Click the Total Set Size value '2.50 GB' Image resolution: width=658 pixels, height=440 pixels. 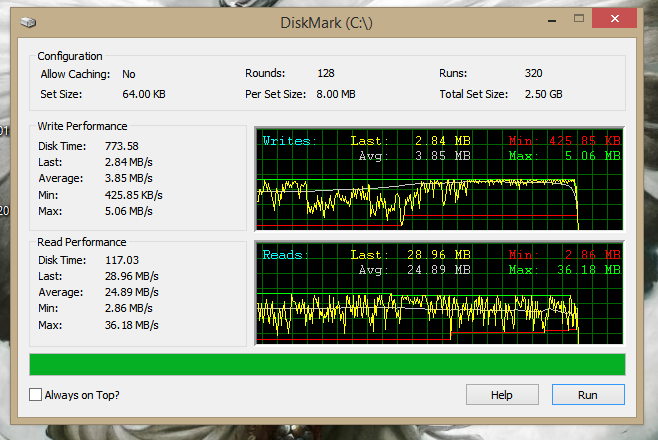pos(543,94)
